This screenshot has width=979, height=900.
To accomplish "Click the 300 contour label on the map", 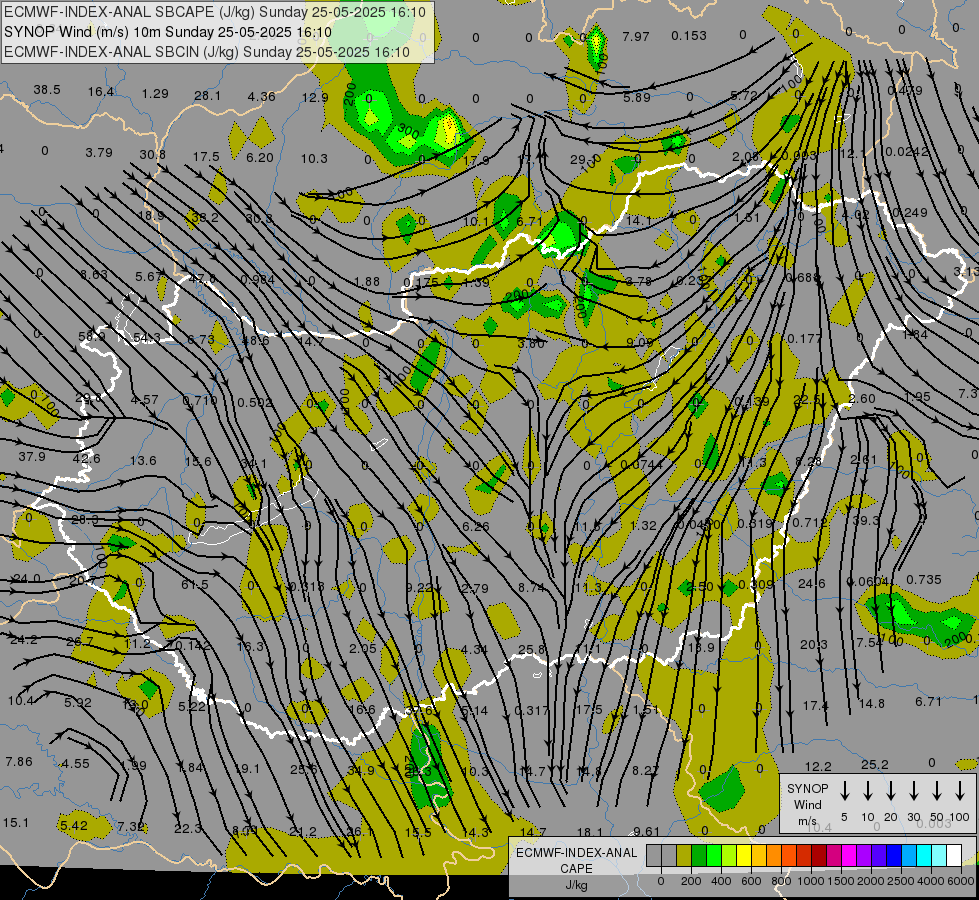I will [408, 131].
